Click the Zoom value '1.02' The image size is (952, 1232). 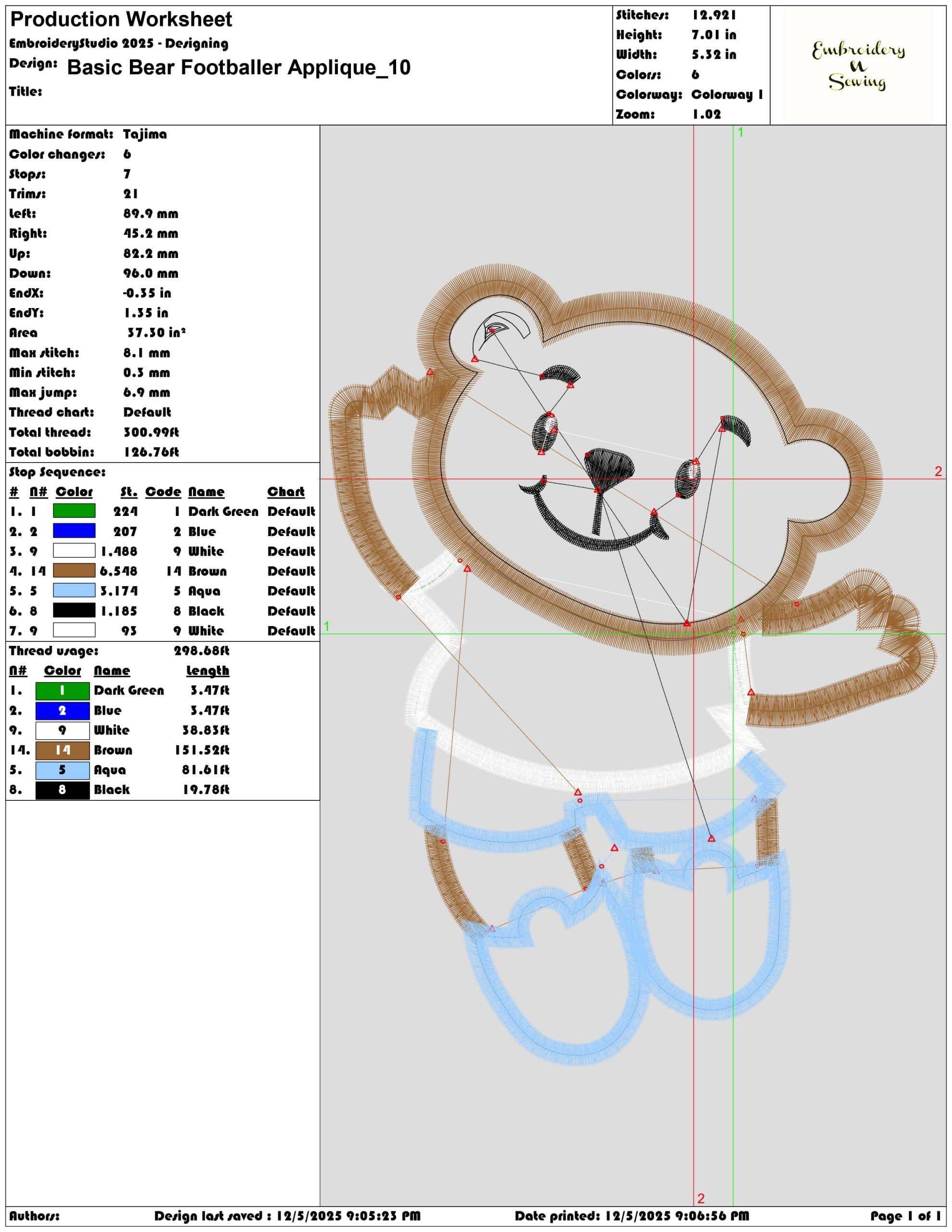[707, 114]
